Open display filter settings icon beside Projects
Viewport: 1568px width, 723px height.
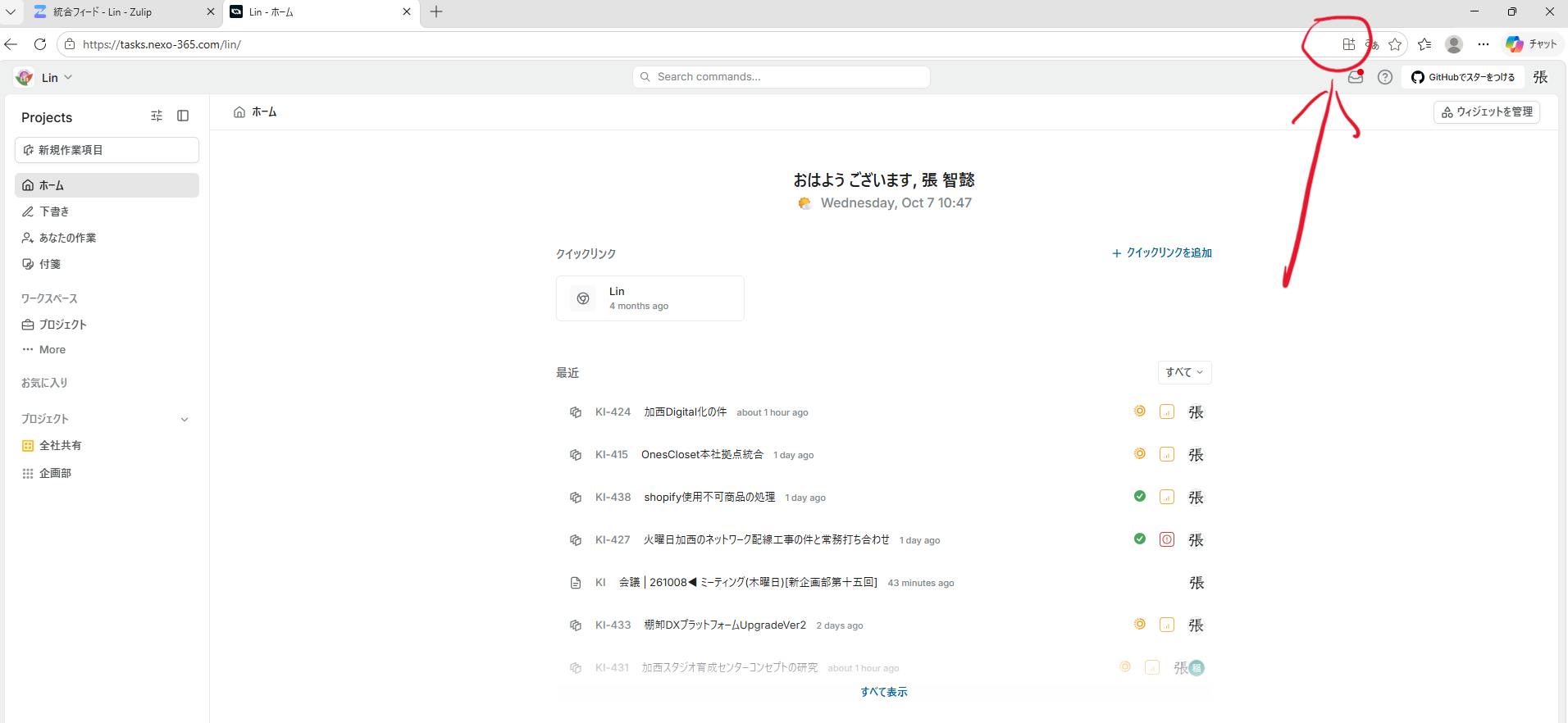coord(157,116)
